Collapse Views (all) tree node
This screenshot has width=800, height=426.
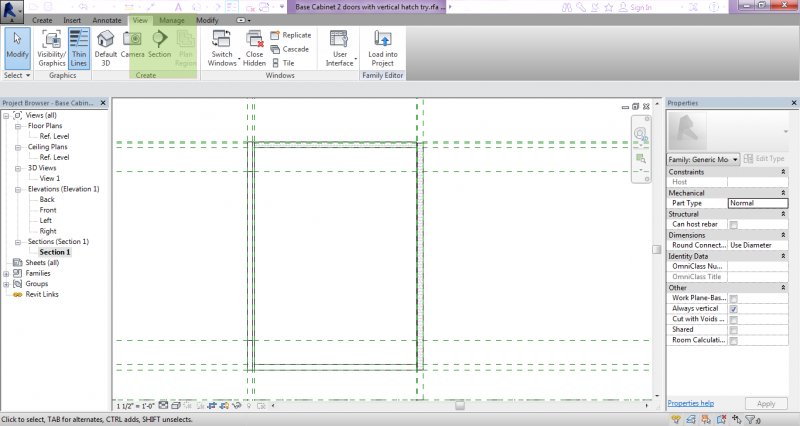(x=6, y=116)
